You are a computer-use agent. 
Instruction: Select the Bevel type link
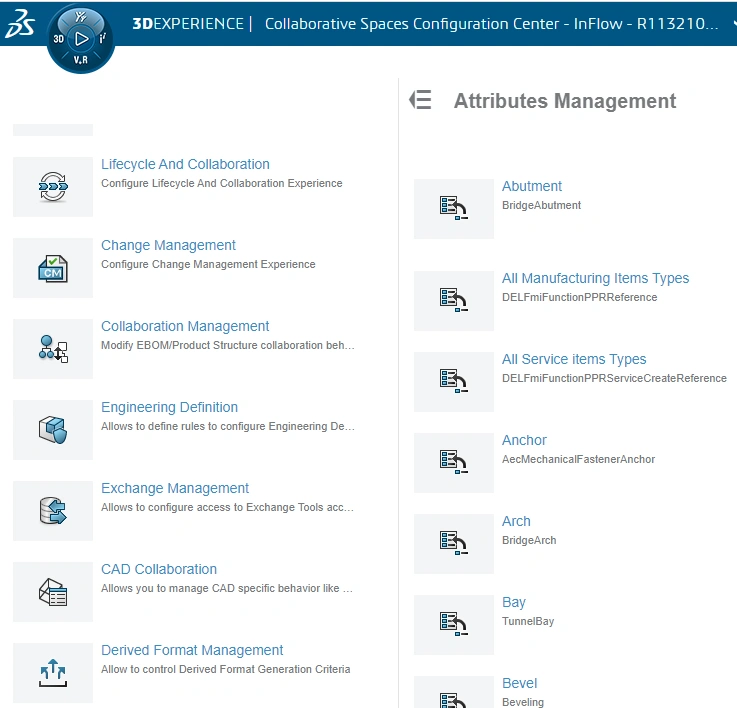point(519,683)
